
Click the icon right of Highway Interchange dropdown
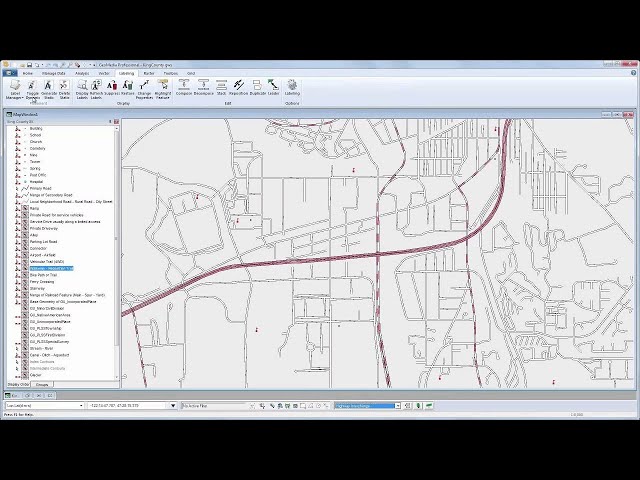pos(407,406)
